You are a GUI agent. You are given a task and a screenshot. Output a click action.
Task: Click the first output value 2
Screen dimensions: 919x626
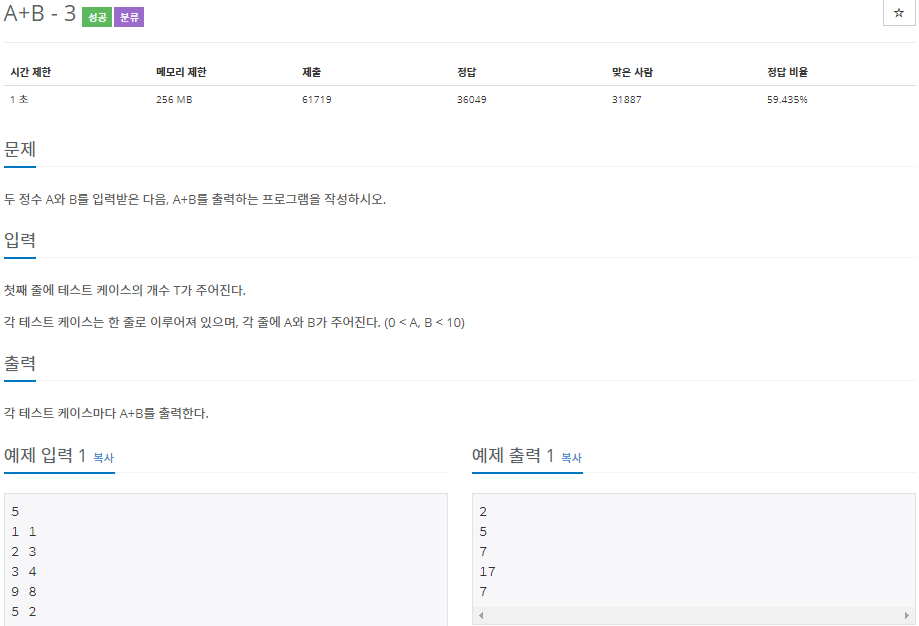pyautogui.click(x=483, y=512)
